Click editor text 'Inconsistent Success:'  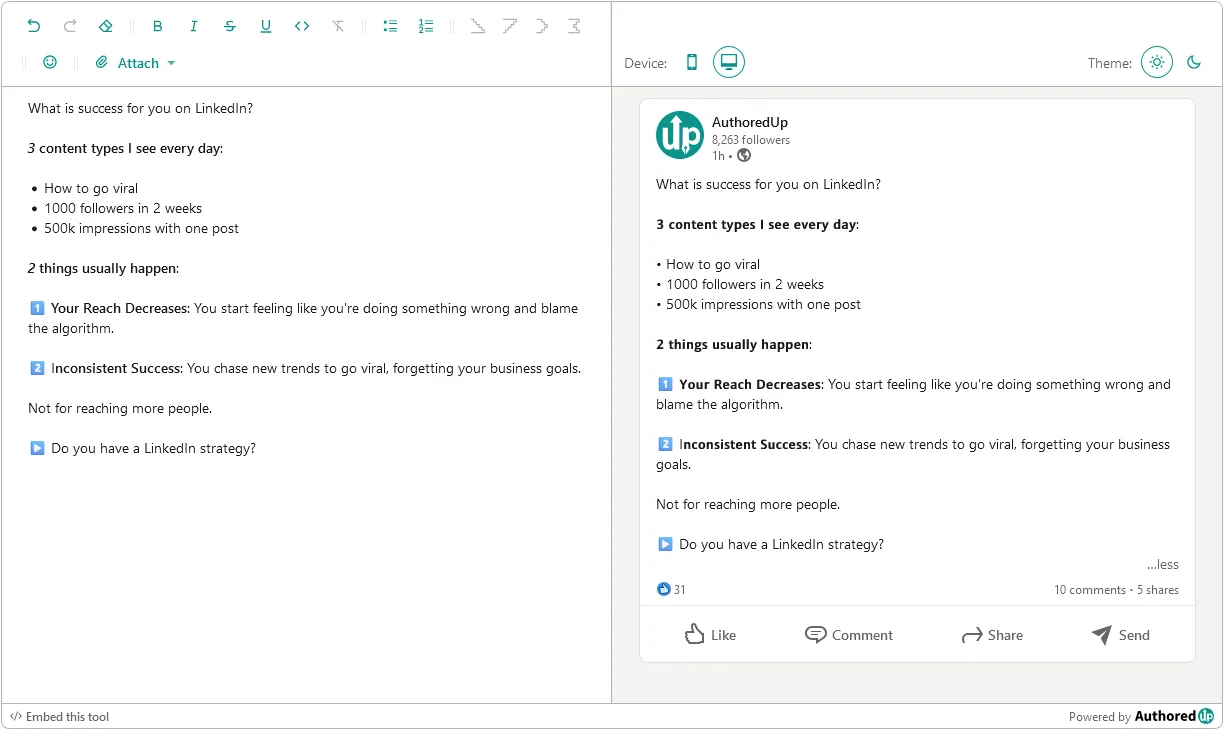117,368
